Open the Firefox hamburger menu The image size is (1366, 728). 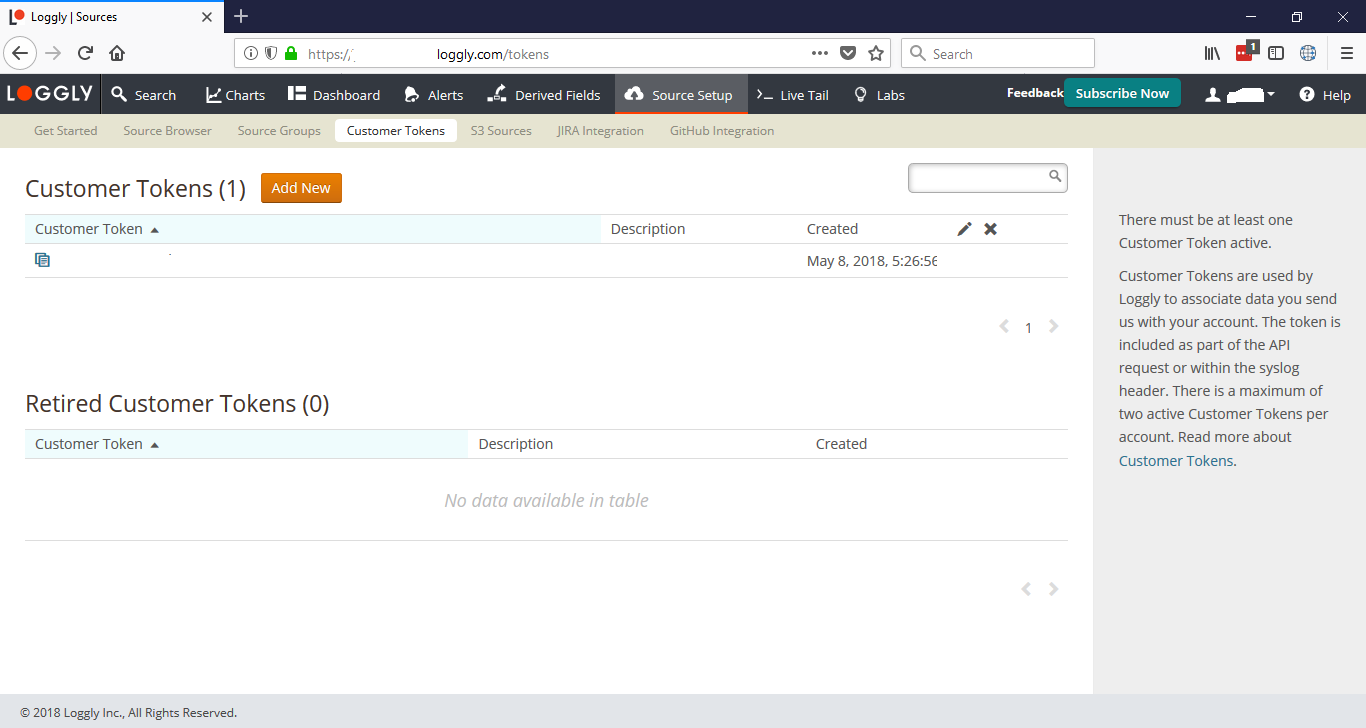[x=1347, y=54]
